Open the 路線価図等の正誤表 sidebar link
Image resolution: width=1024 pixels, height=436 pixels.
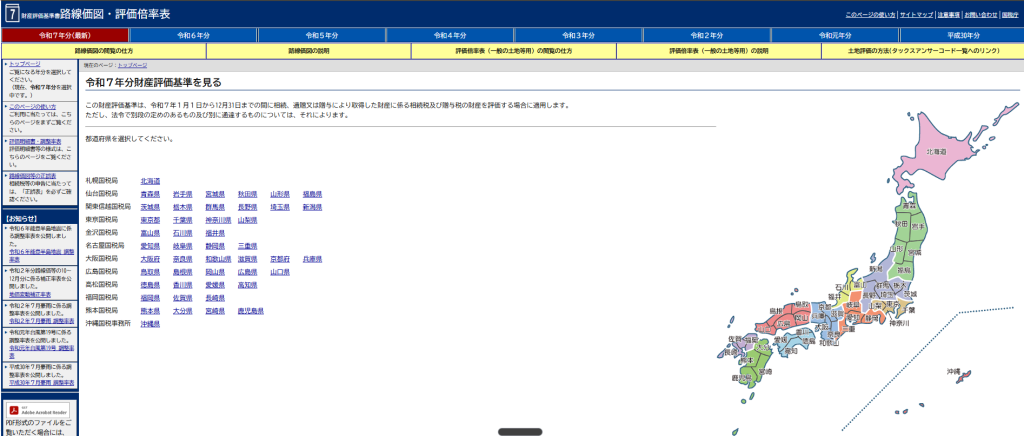tap(34, 175)
